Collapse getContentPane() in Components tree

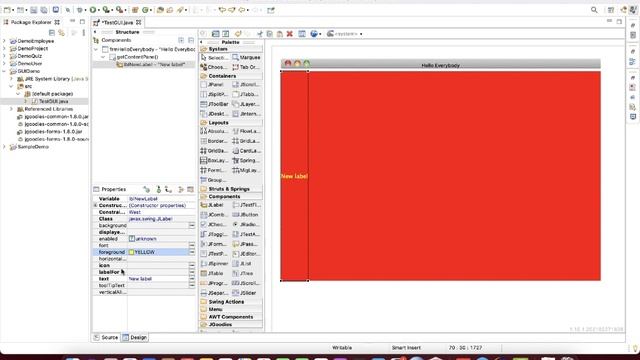[103, 57]
